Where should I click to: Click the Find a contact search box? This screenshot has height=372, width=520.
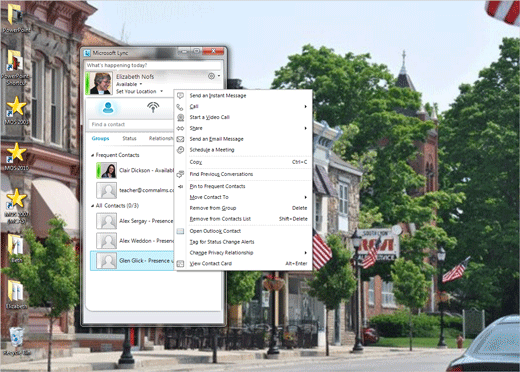click(x=131, y=124)
